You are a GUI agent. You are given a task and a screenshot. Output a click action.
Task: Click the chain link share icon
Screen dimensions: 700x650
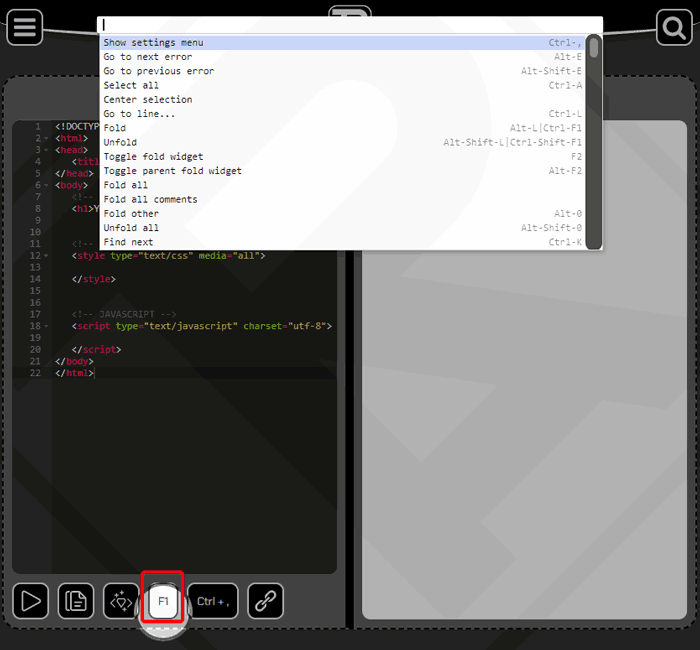coord(265,601)
